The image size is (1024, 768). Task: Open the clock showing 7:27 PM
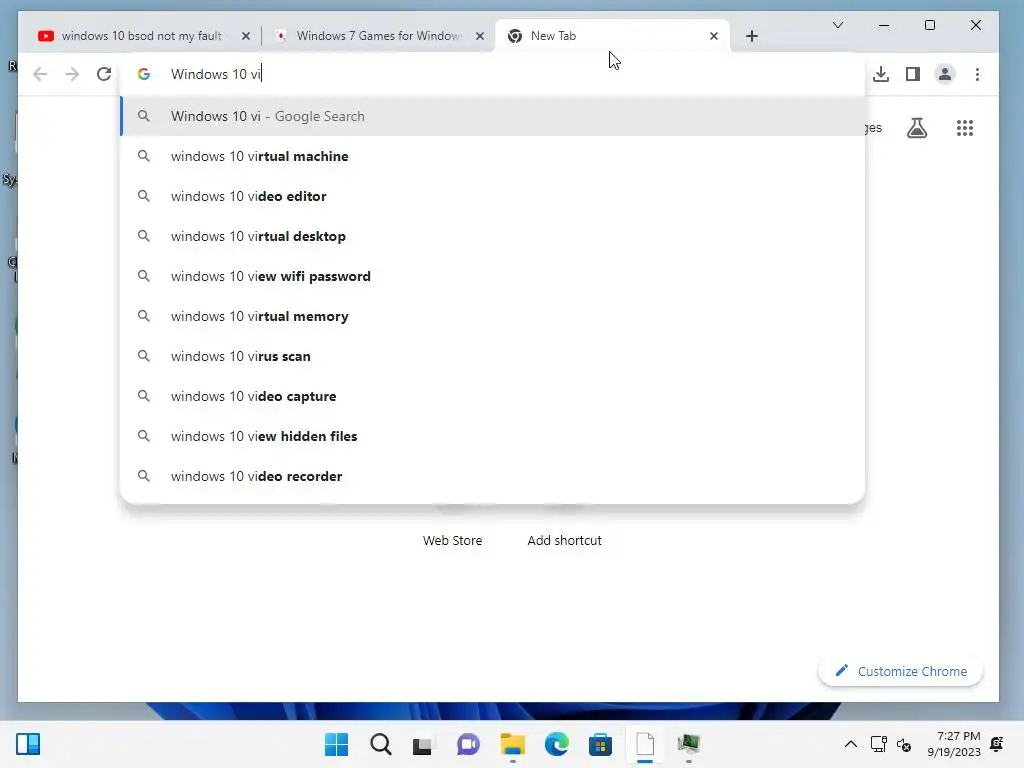pyautogui.click(x=953, y=744)
